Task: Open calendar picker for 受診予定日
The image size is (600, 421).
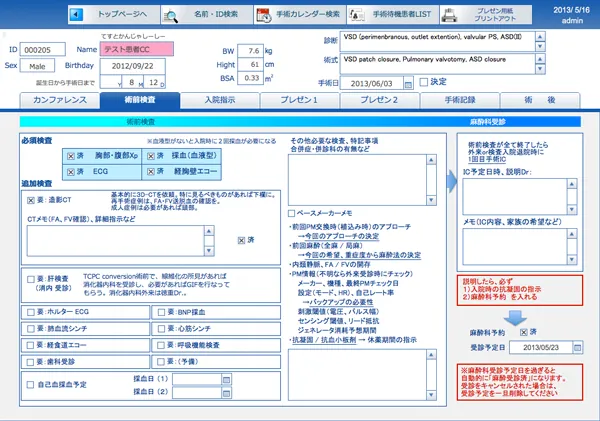Action: (577, 348)
